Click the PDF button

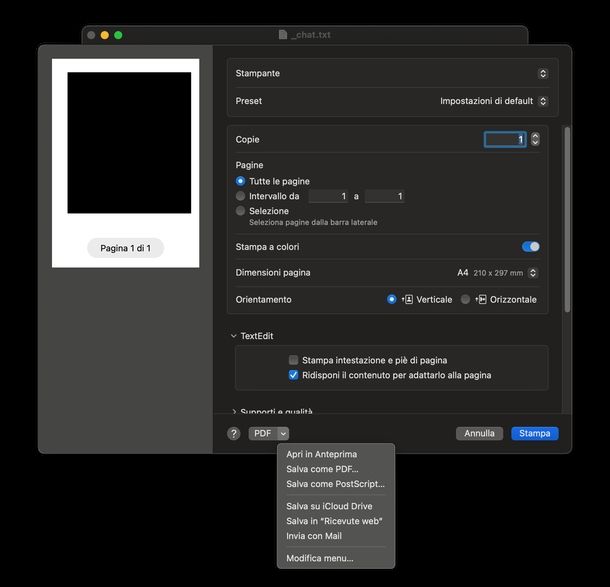tap(263, 433)
